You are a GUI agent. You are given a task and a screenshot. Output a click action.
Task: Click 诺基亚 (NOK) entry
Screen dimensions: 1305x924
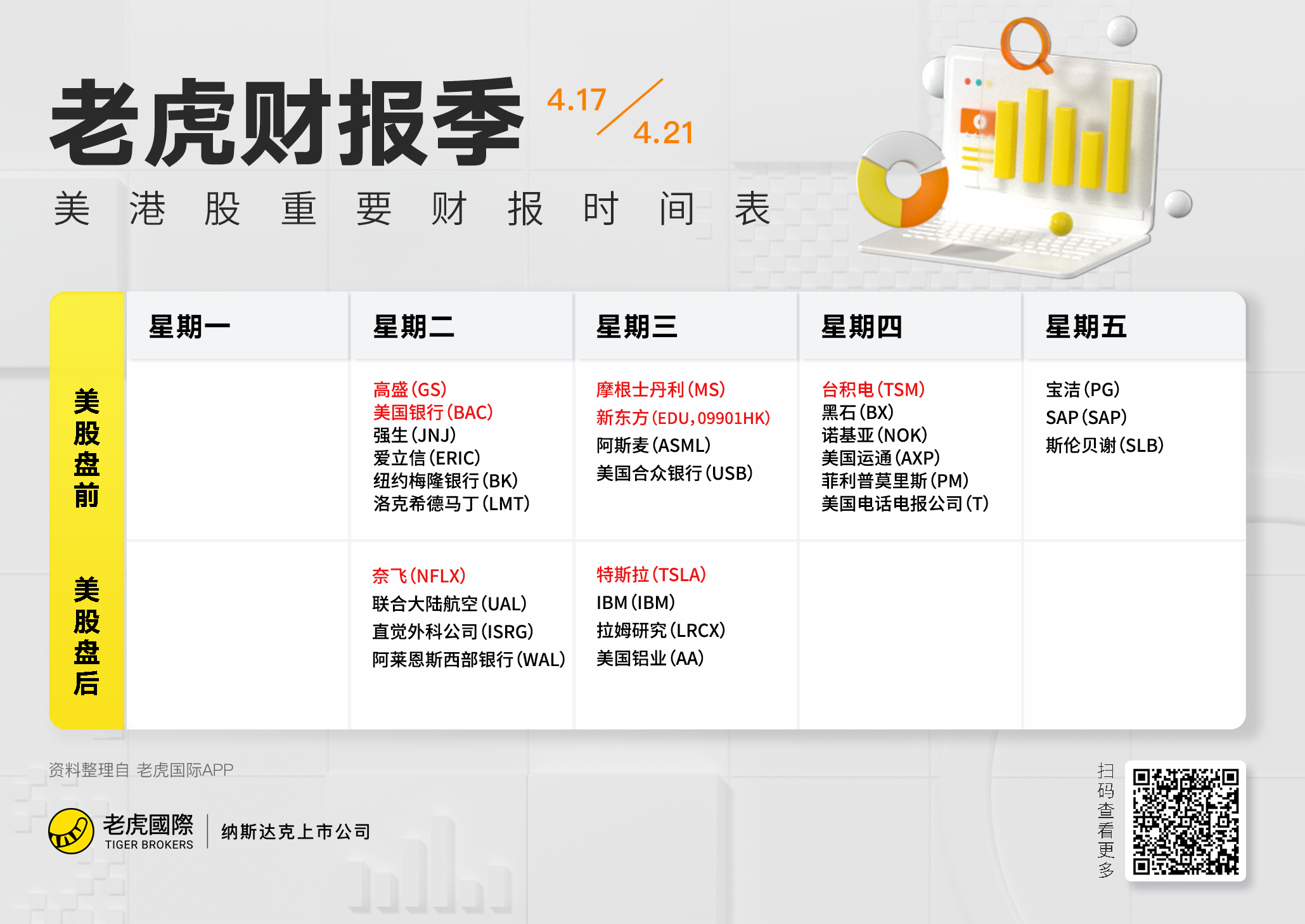coord(875,435)
